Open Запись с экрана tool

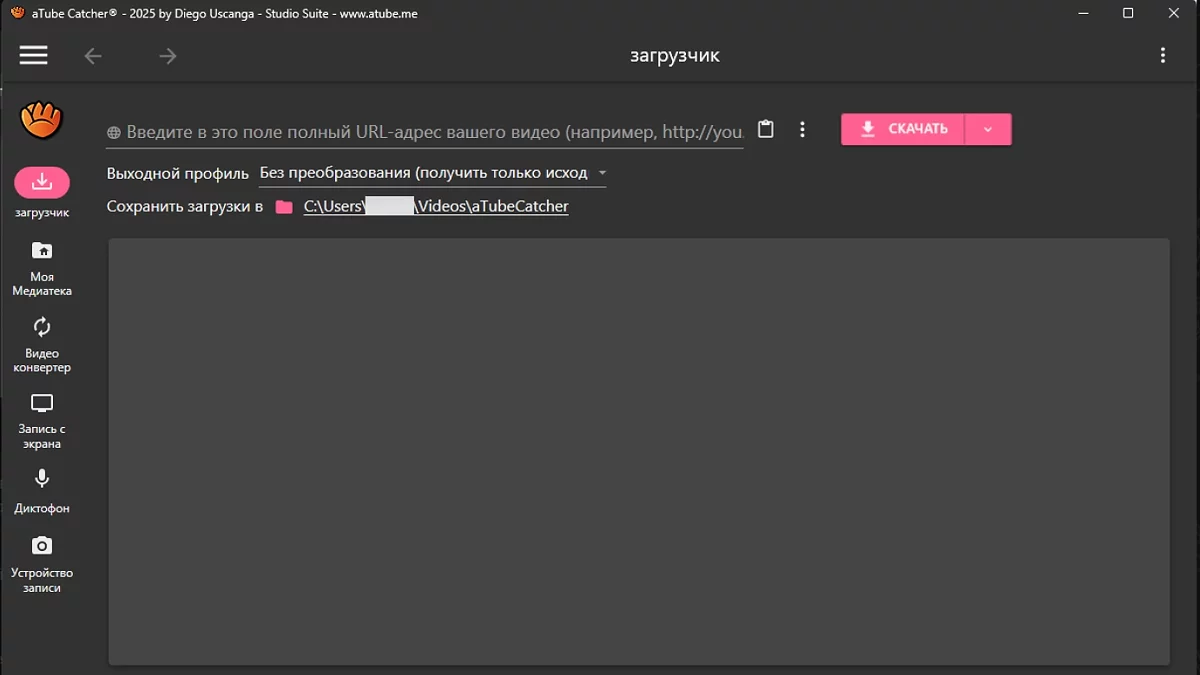click(42, 404)
